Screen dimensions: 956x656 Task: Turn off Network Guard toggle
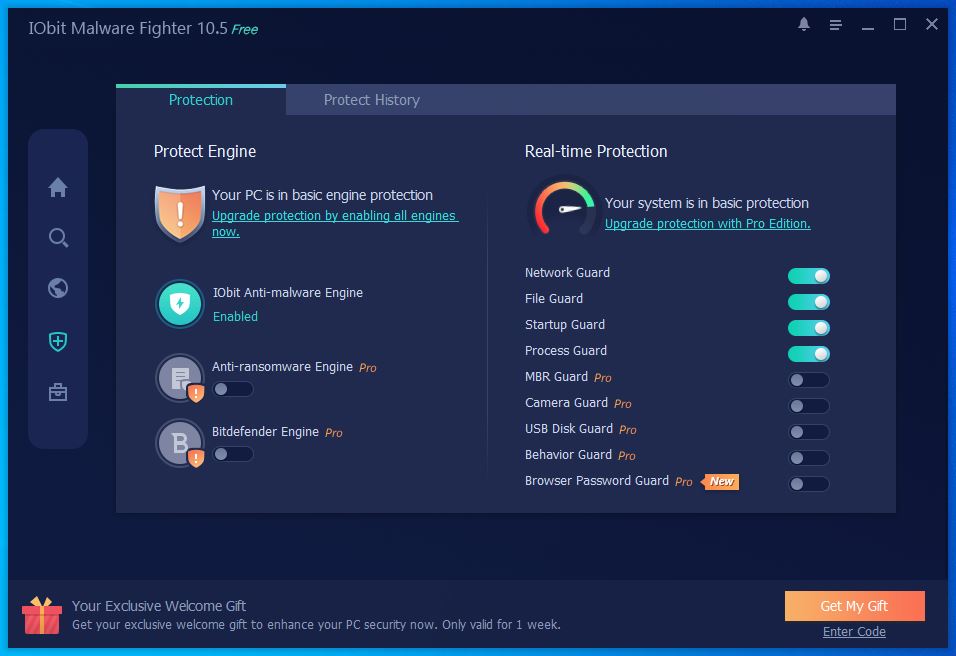click(x=808, y=276)
